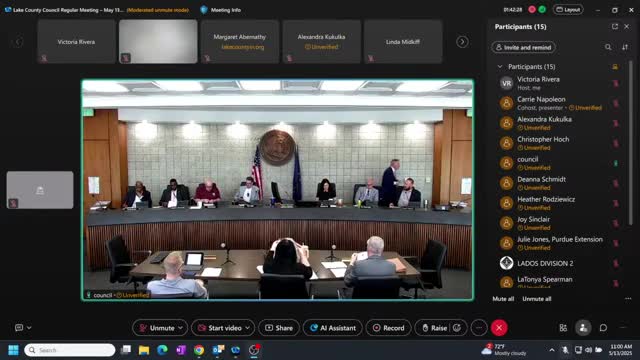The height and width of the screenshot is (360, 640).
Task: End the meeting with red X button
Action: coord(499,328)
